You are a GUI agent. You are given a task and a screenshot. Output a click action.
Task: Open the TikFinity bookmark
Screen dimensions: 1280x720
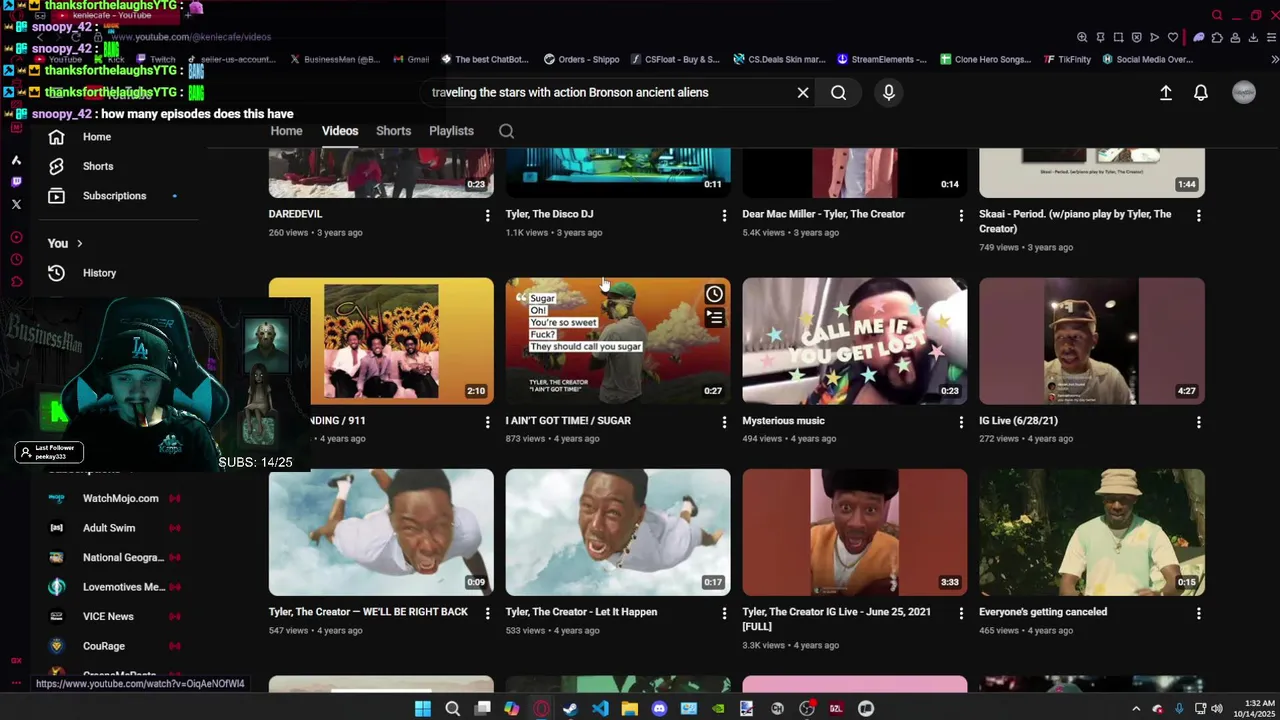click(1067, 59)
